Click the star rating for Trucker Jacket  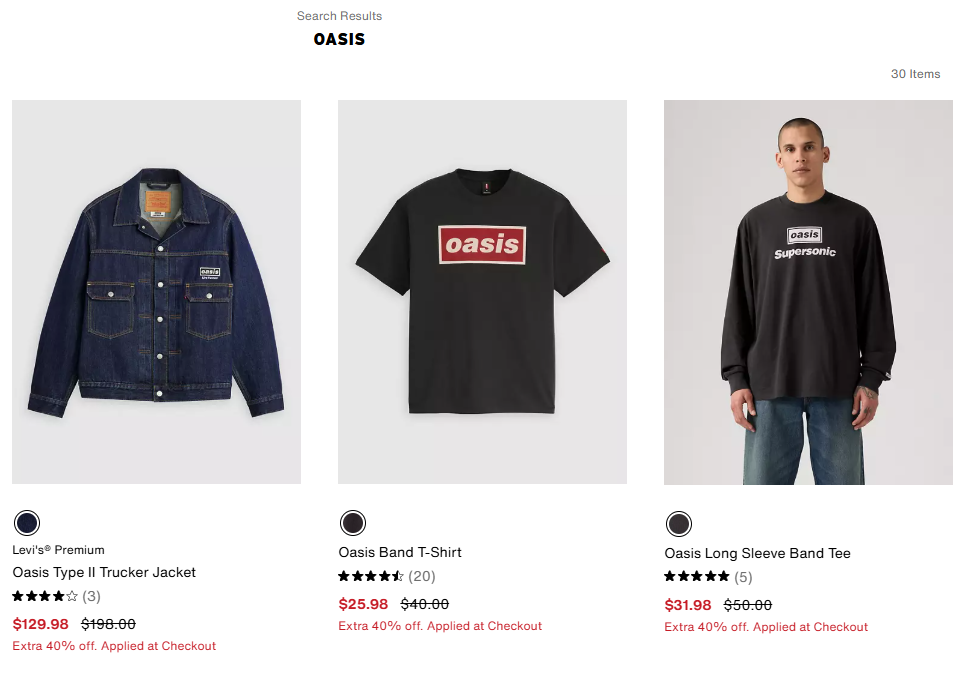pyautogui.click(x=45, y=596)
